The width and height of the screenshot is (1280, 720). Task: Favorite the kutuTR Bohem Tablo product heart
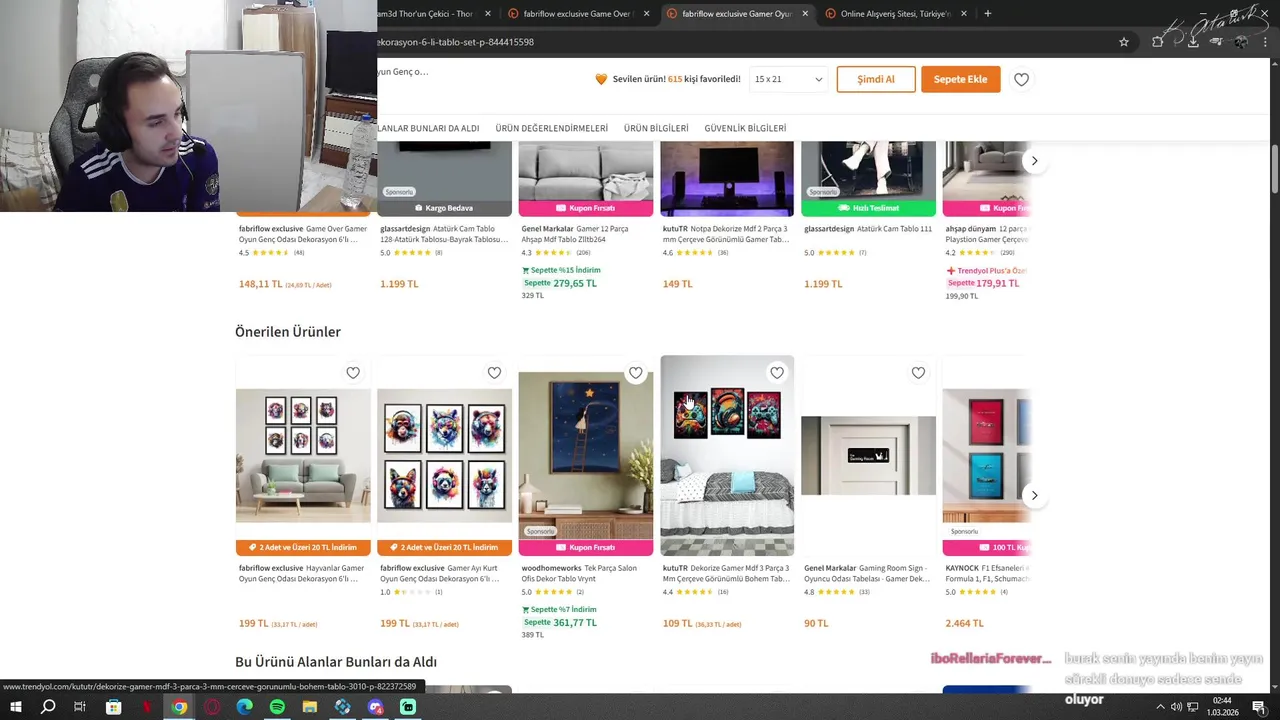pyautogui.click(x=777, y=373)
